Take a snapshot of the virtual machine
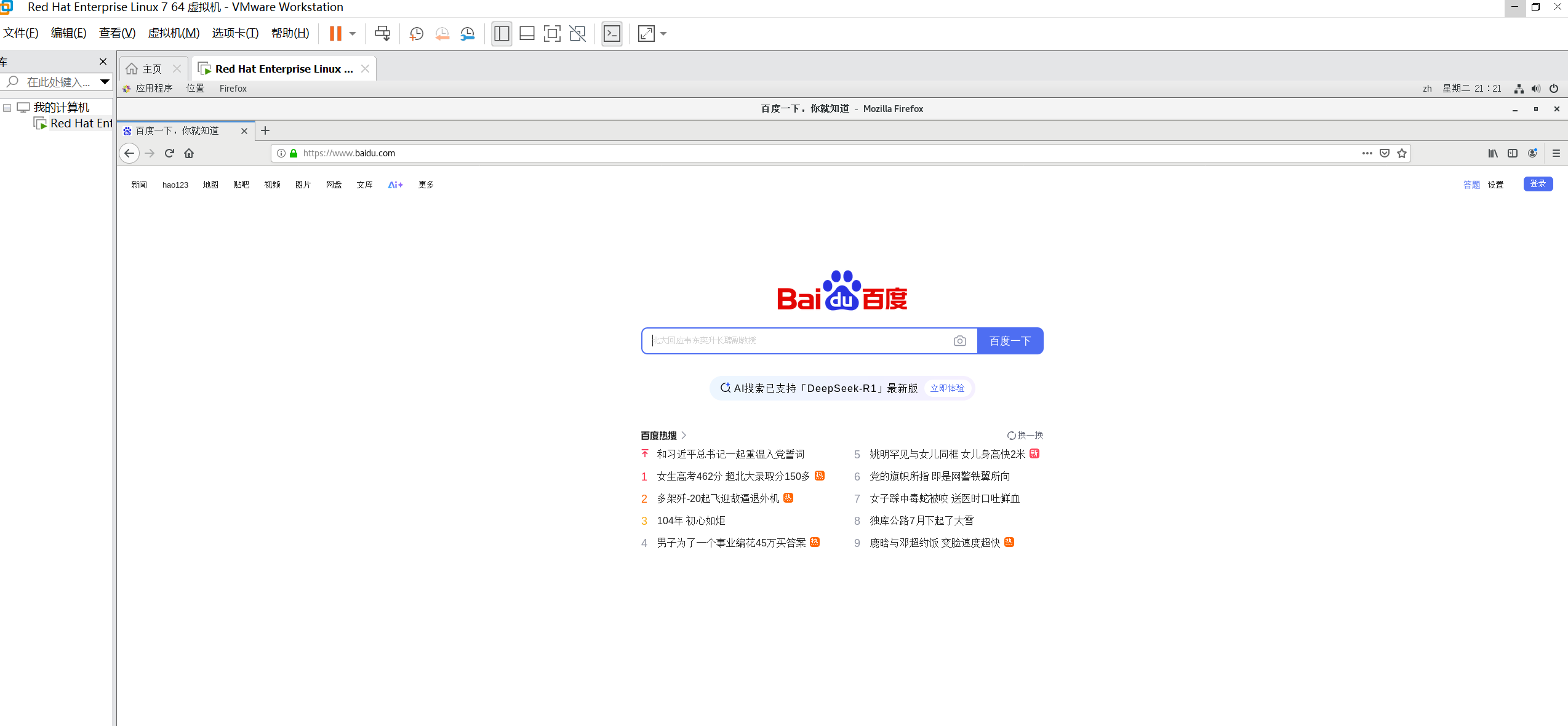1568x726 pixels. pos(416,34)
